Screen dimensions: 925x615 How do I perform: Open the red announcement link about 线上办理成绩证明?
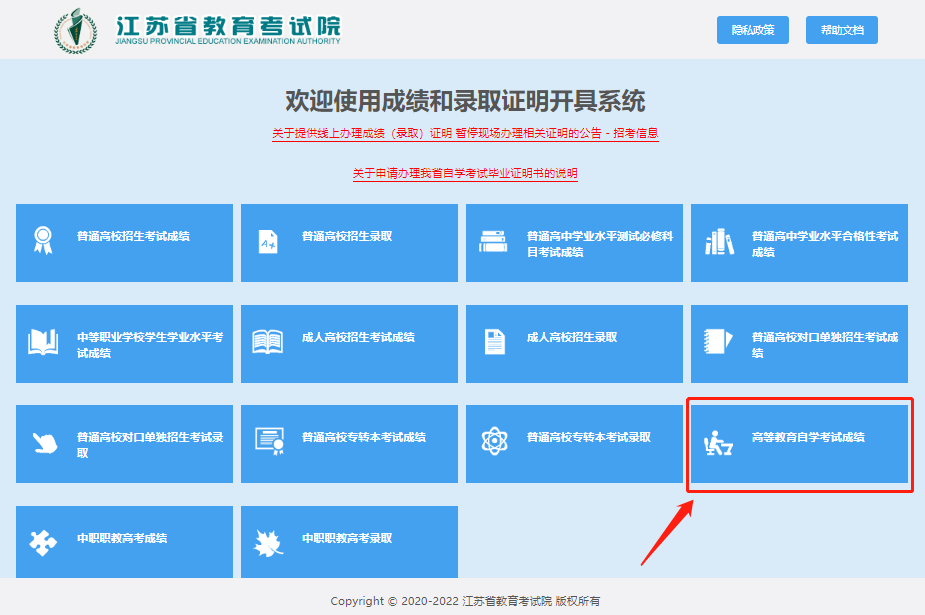tap(465, 133)
